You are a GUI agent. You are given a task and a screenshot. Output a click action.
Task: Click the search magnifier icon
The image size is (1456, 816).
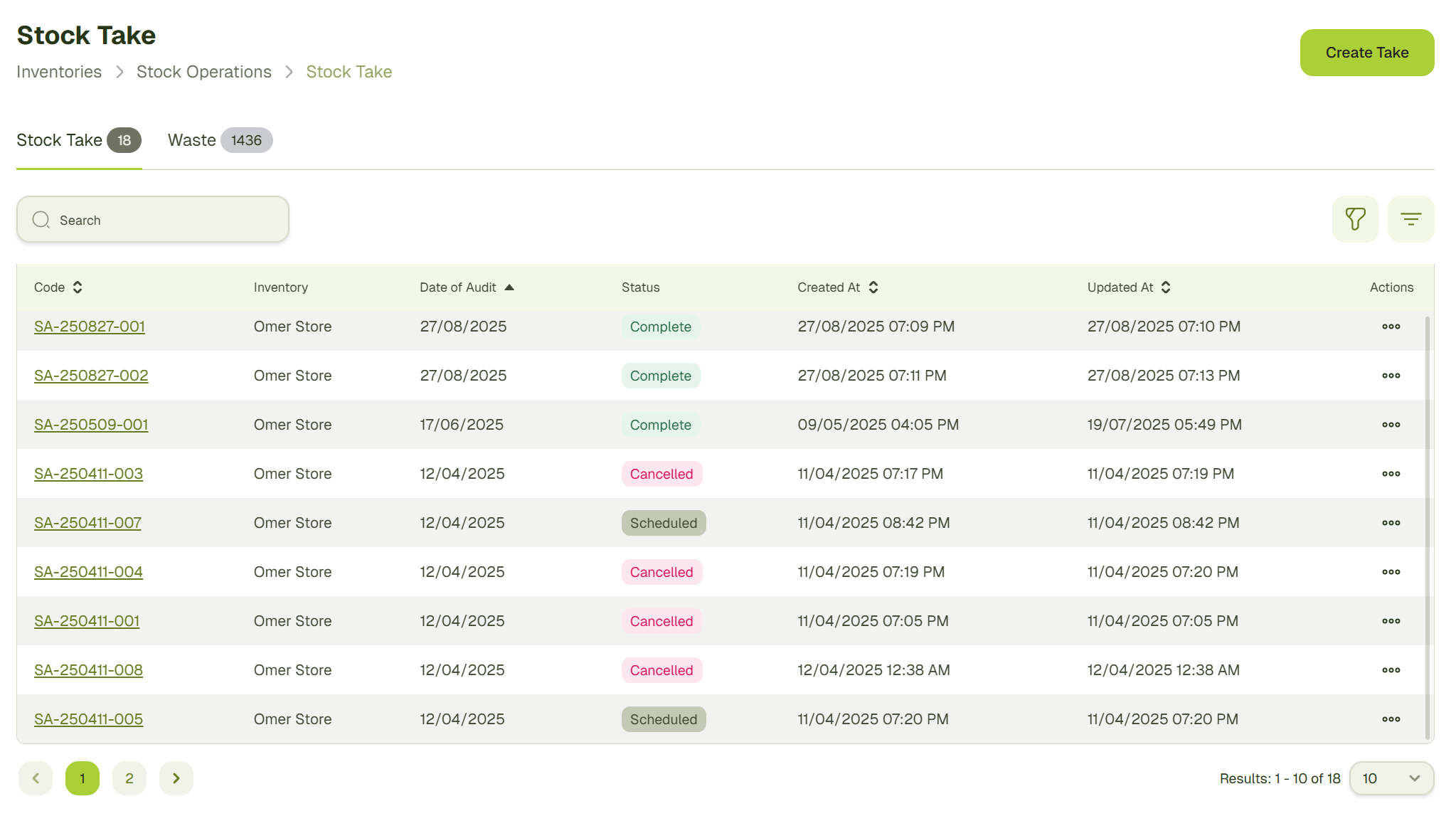(x=41, y=220)
